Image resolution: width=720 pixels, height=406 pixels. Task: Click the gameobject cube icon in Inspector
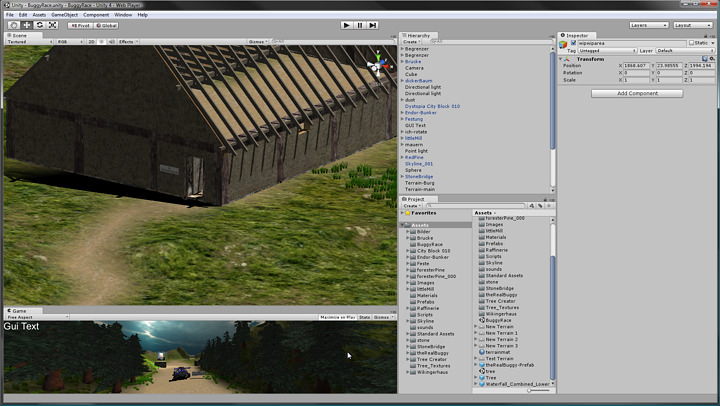pyautogui.click(x=563, y=45)
